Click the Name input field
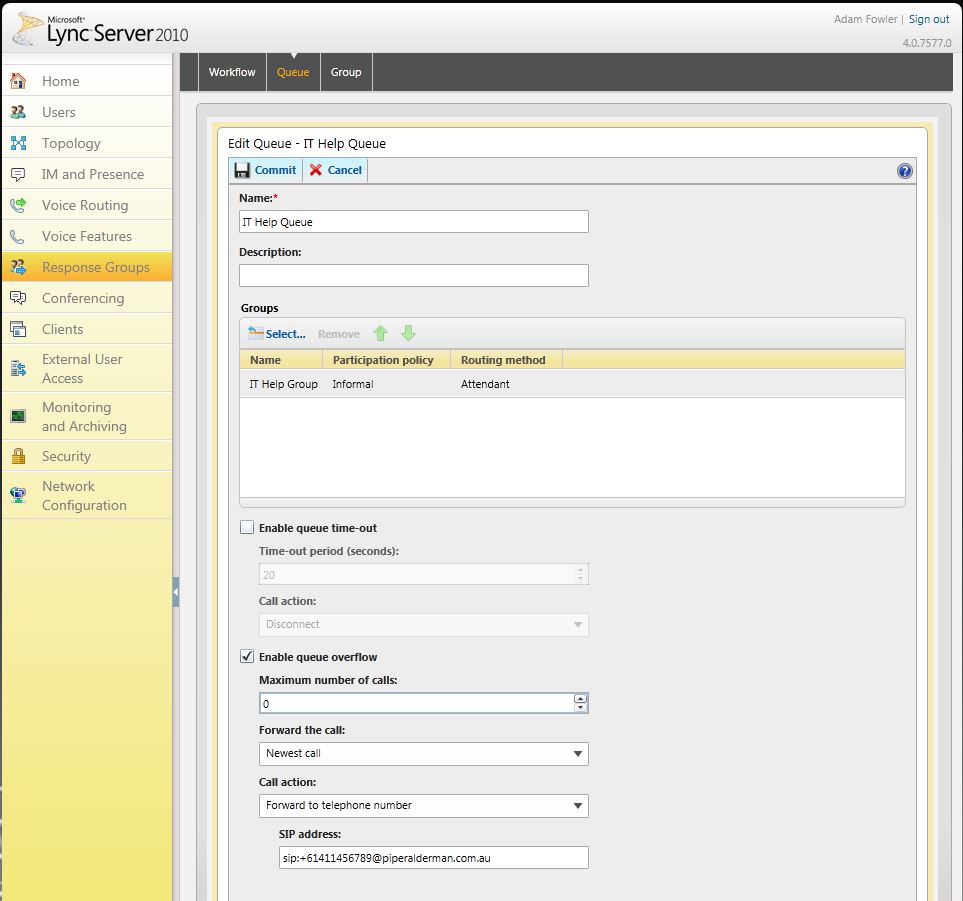Viewport: 963px width, 901px height. click(413, 222)
